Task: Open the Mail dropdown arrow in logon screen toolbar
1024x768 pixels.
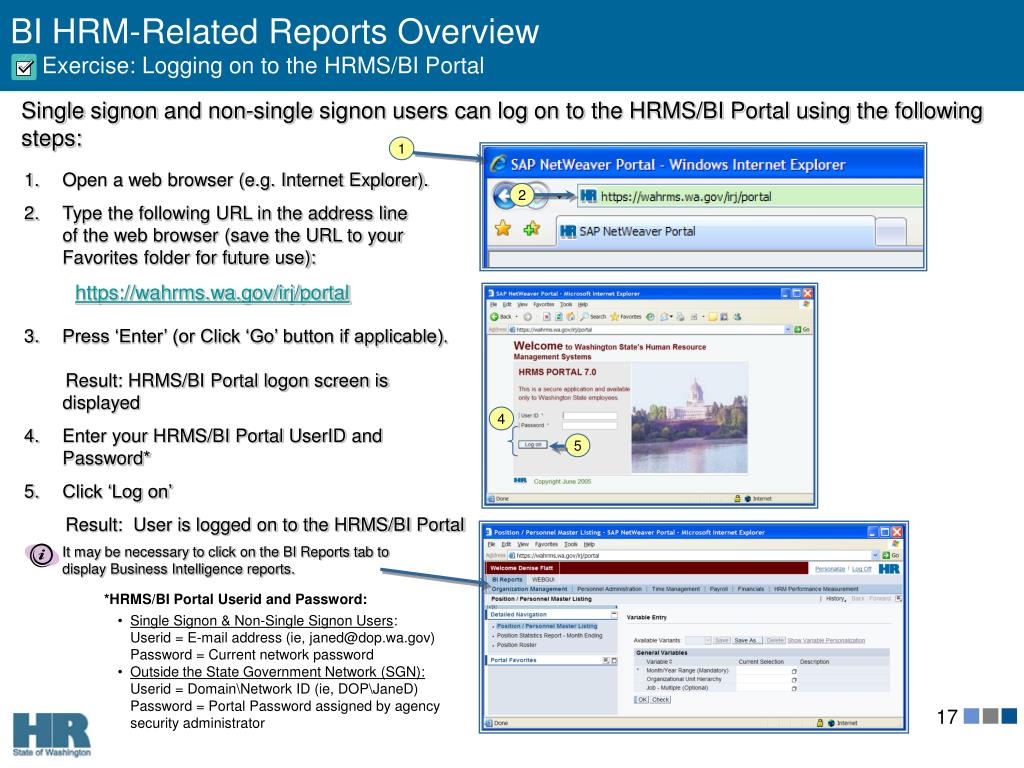Action: [x=671, y=317]
